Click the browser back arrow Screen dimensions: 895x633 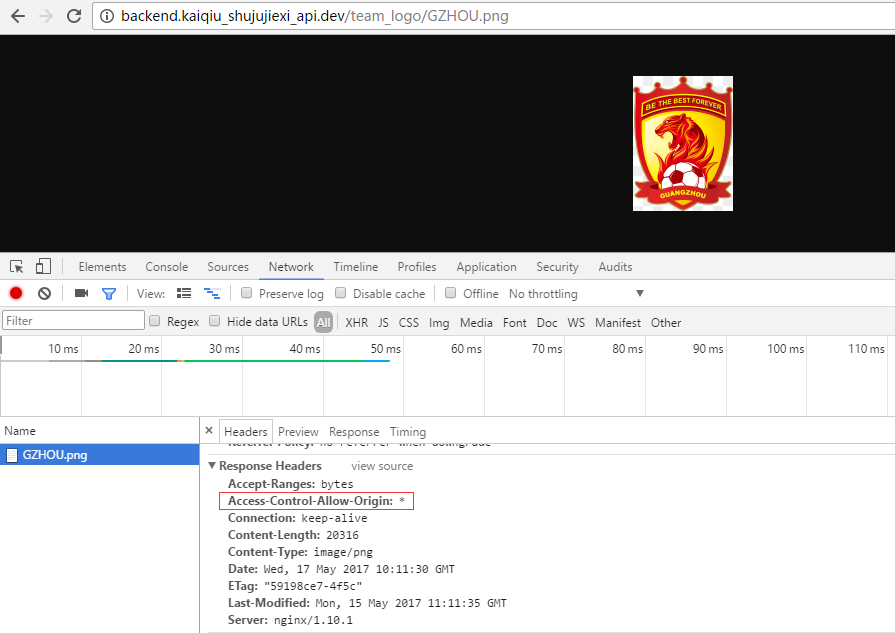(18, 16)
